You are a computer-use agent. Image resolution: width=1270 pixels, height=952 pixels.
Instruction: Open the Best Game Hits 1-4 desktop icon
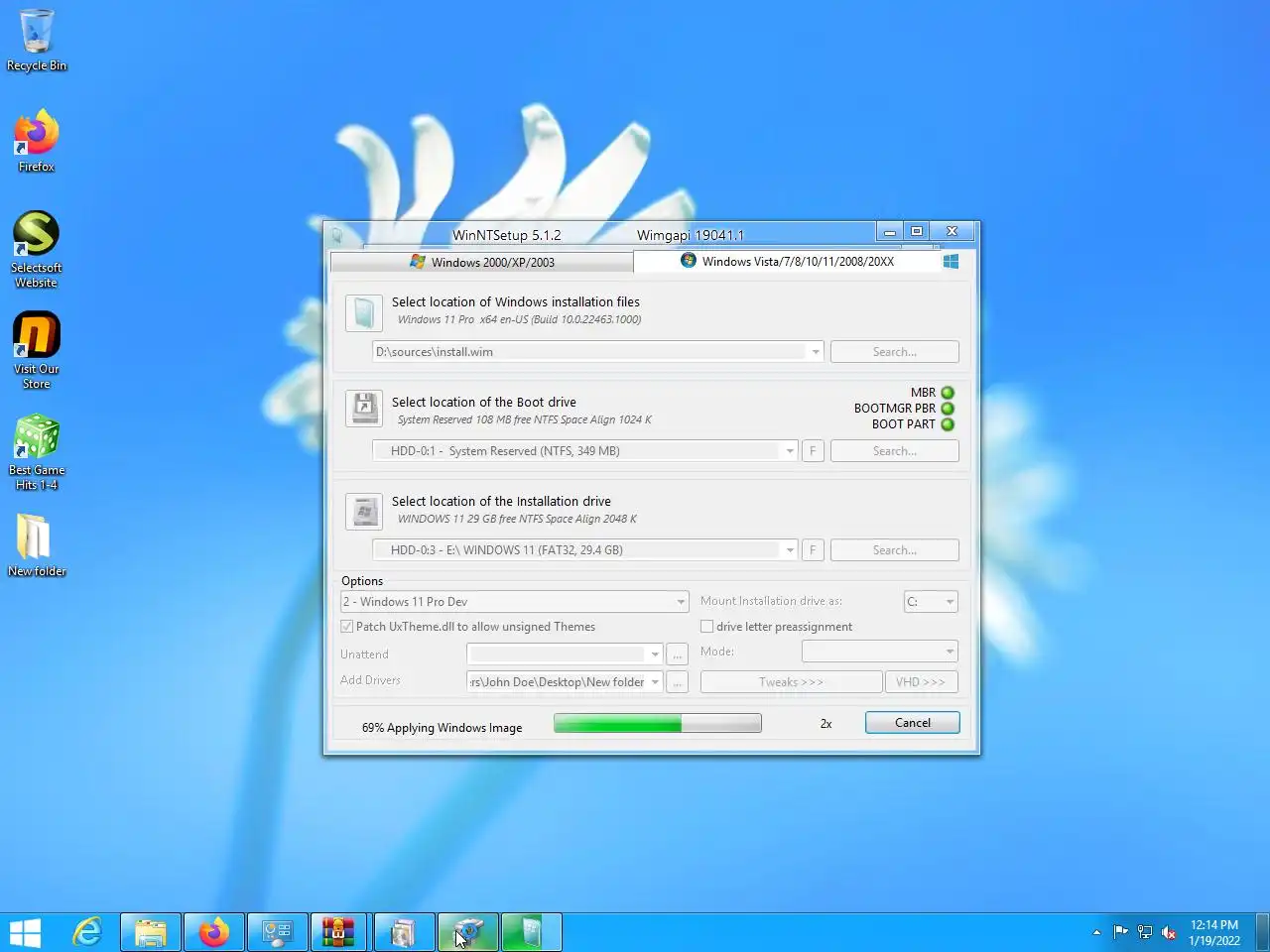[37, 451]
